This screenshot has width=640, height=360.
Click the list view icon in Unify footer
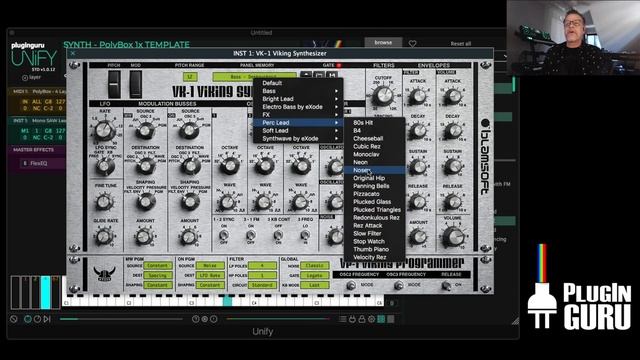(342, 319)
